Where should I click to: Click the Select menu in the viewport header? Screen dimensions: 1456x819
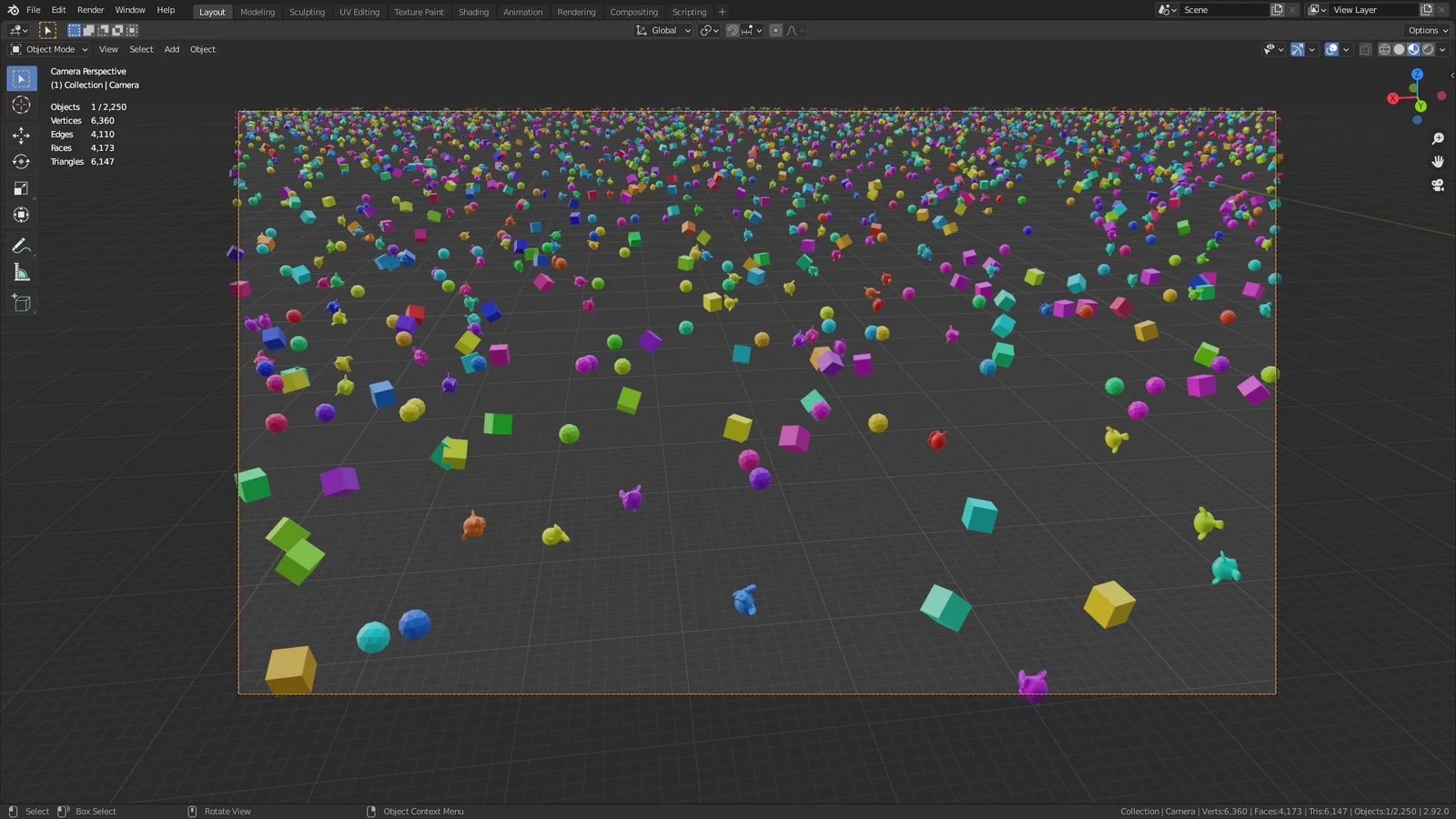point(140,49)
